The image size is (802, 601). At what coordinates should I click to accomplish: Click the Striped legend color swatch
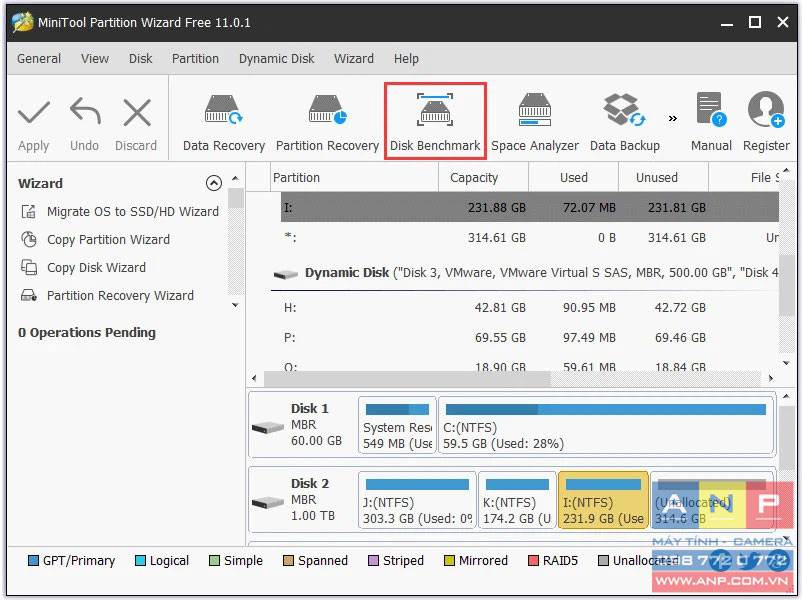click(373, 561)
